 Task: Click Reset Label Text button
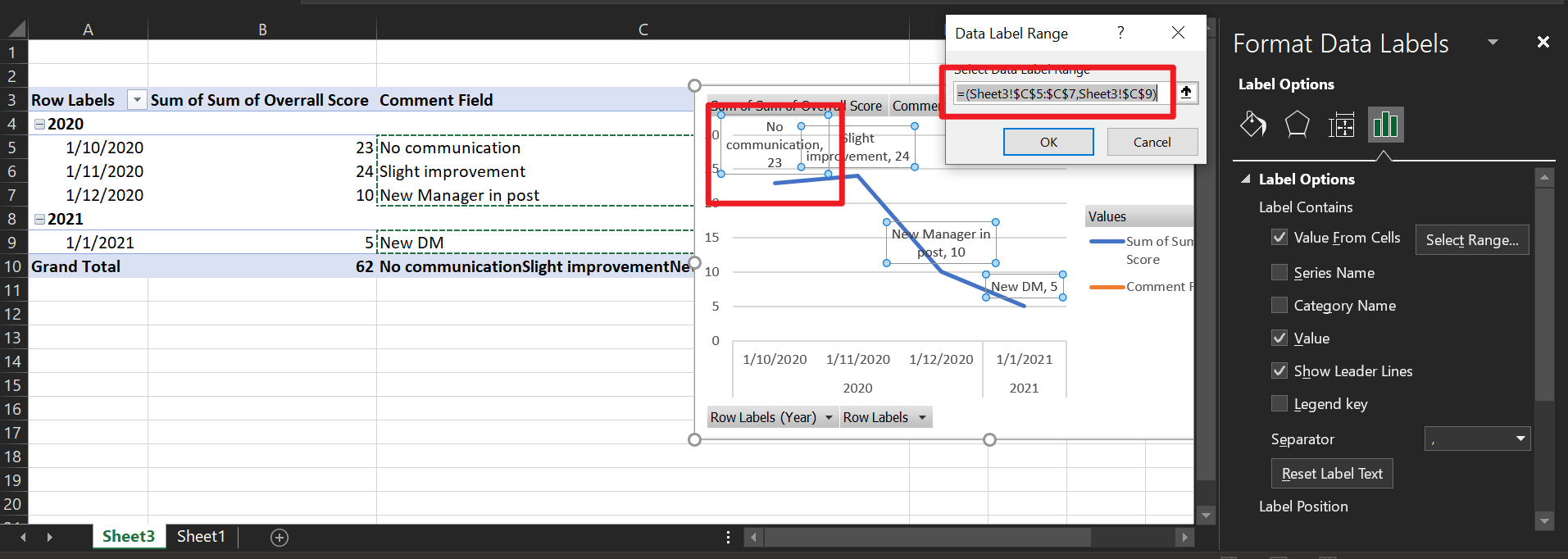[1332, 473]
